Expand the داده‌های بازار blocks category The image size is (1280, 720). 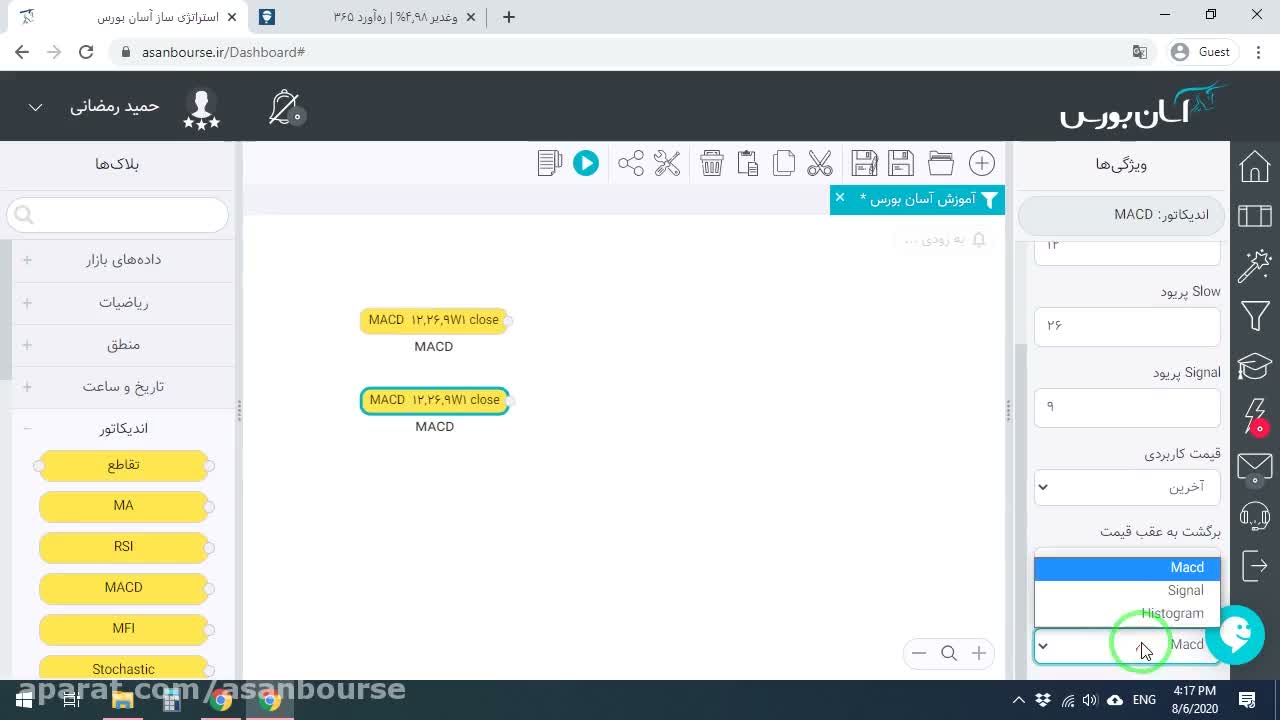124,260
